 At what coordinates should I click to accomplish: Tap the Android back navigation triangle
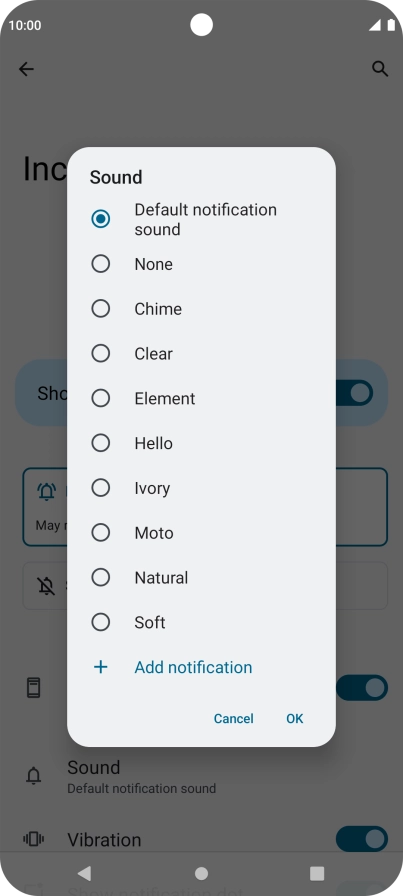(x=85, y=873)
